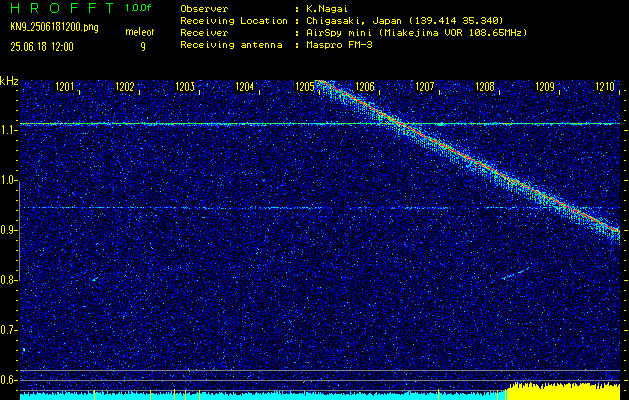The height and width of the screenshot is (400, 629).
Task: Click the date stamp 25.06.18 12:00
Action: pos(42,47)
